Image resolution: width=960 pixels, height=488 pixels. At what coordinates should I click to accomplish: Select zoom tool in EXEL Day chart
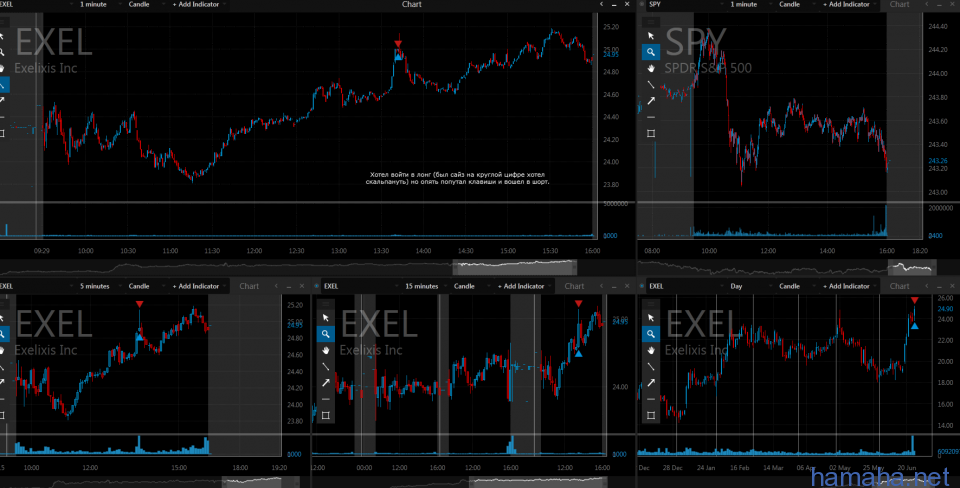[651, 334]
